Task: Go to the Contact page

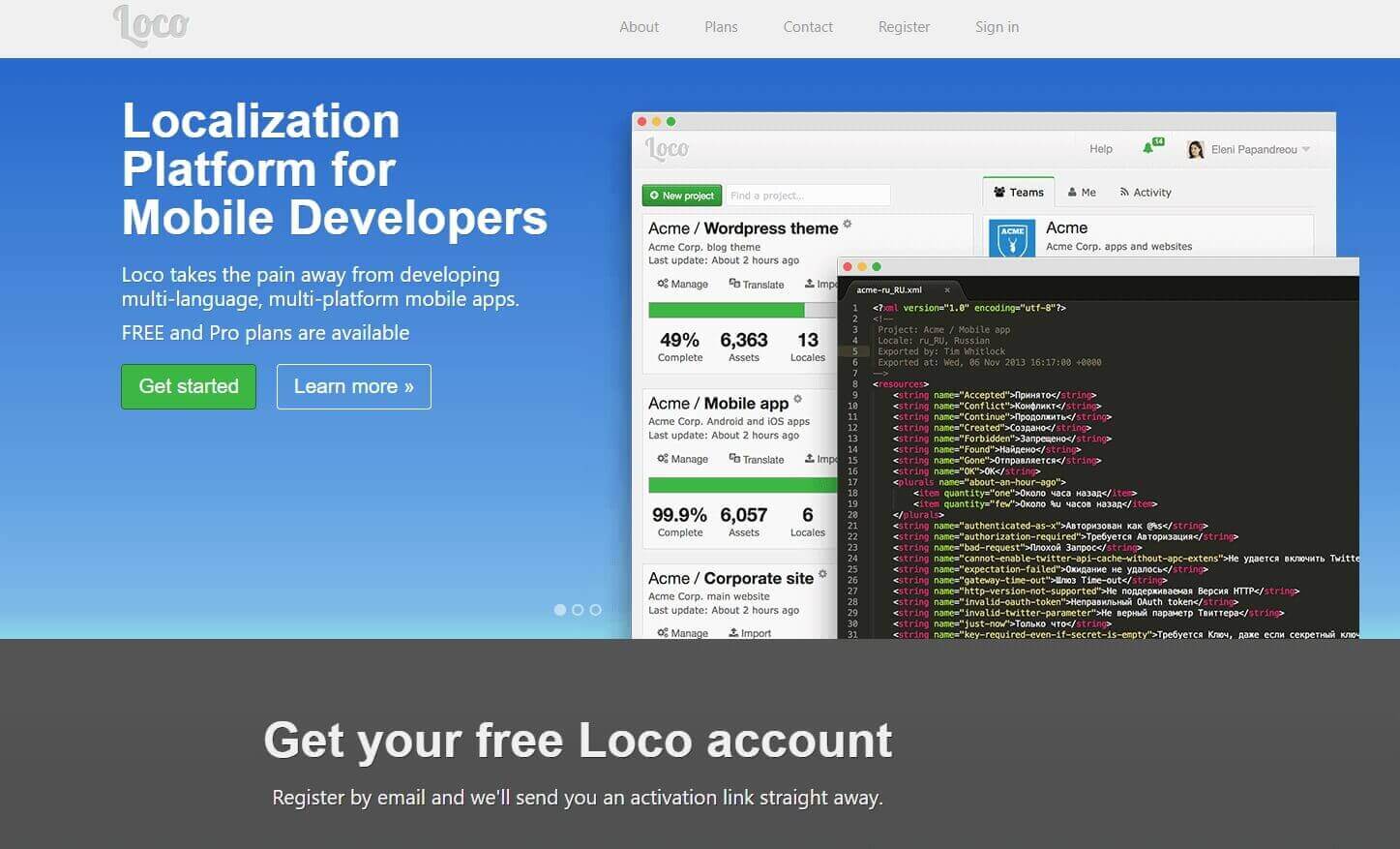Action: (808, 27)
